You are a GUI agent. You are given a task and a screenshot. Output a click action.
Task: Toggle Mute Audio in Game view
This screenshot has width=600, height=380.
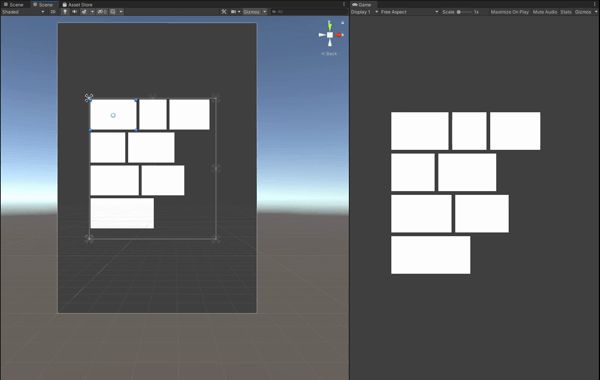[545, 12]
